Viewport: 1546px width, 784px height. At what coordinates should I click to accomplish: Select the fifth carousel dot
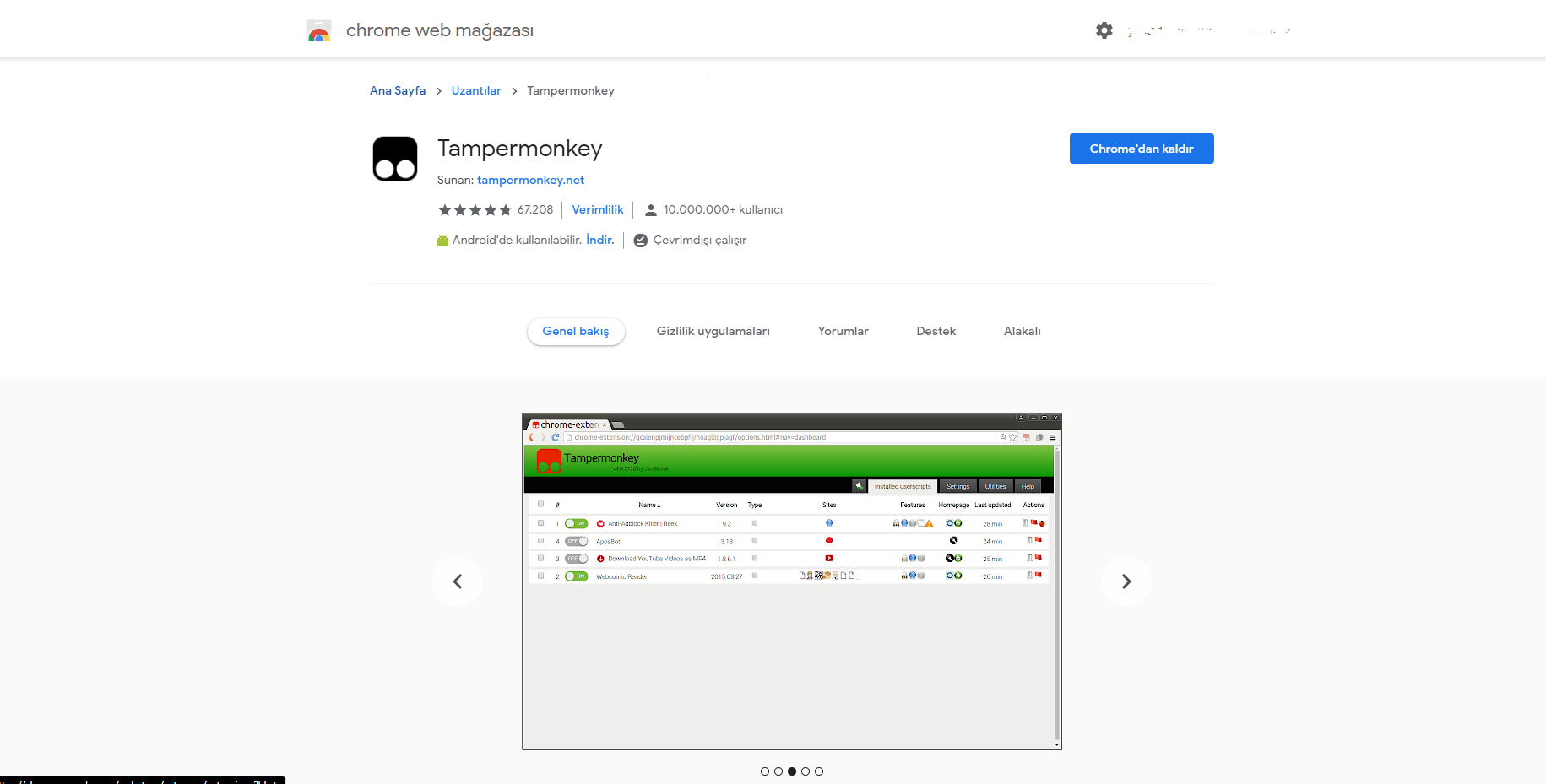[819, 771]
